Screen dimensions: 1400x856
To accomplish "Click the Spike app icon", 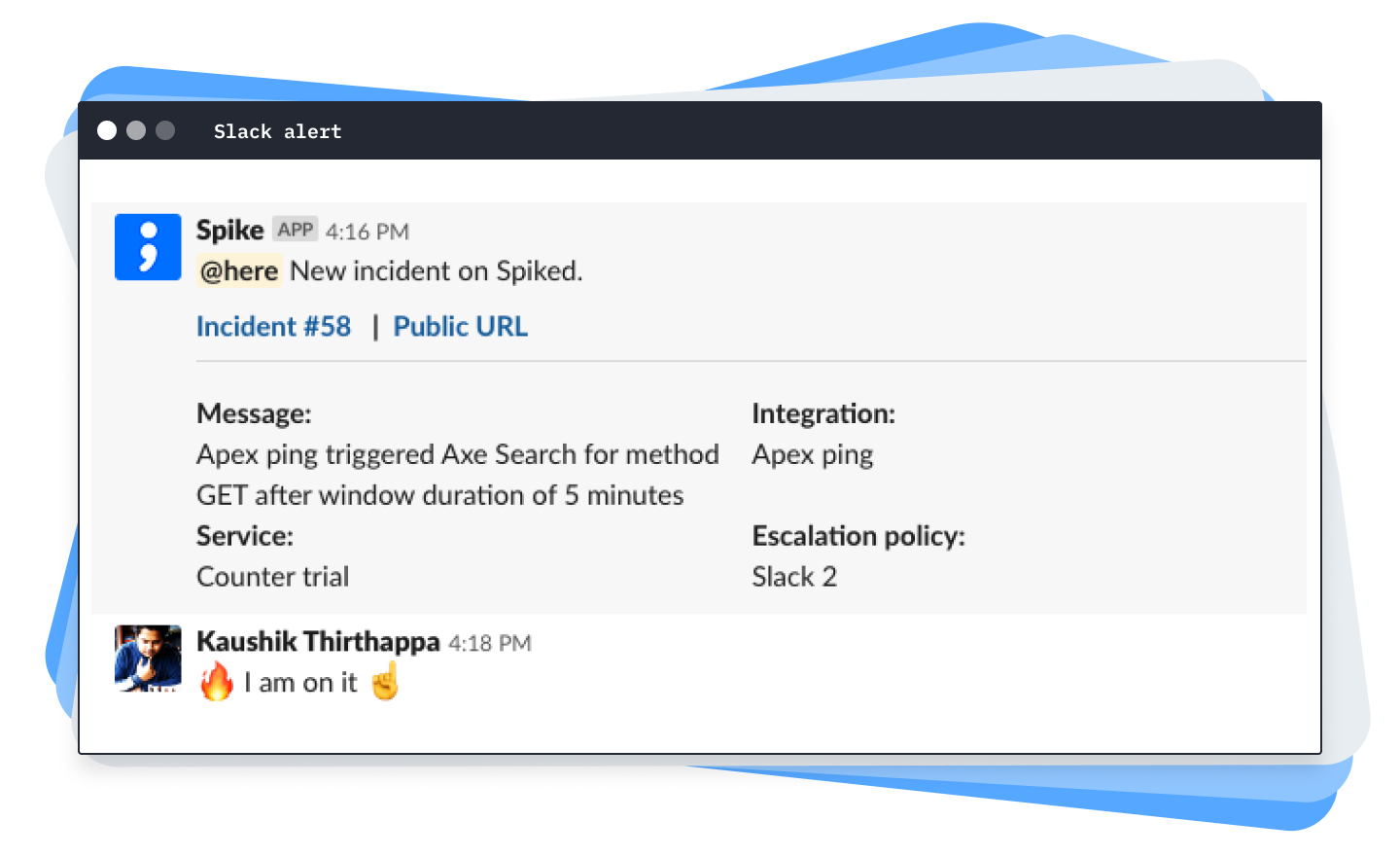I will click(148, 247).
